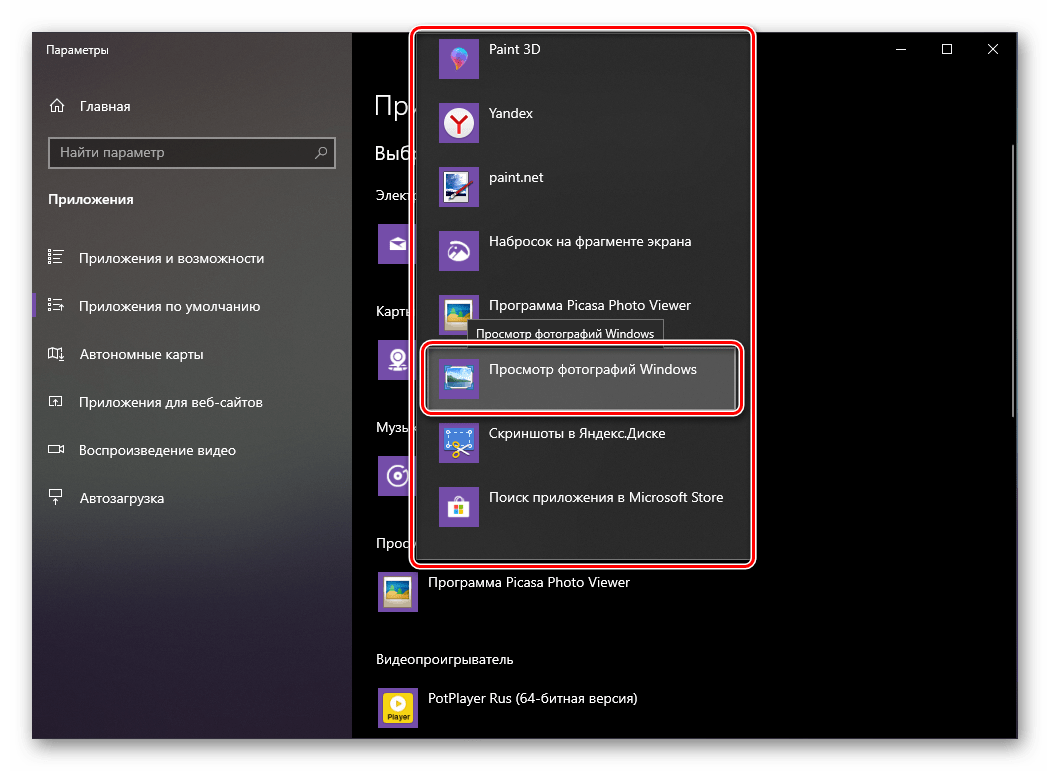Click current Picasa Photo Viewer icon below list

pos(398,592)
